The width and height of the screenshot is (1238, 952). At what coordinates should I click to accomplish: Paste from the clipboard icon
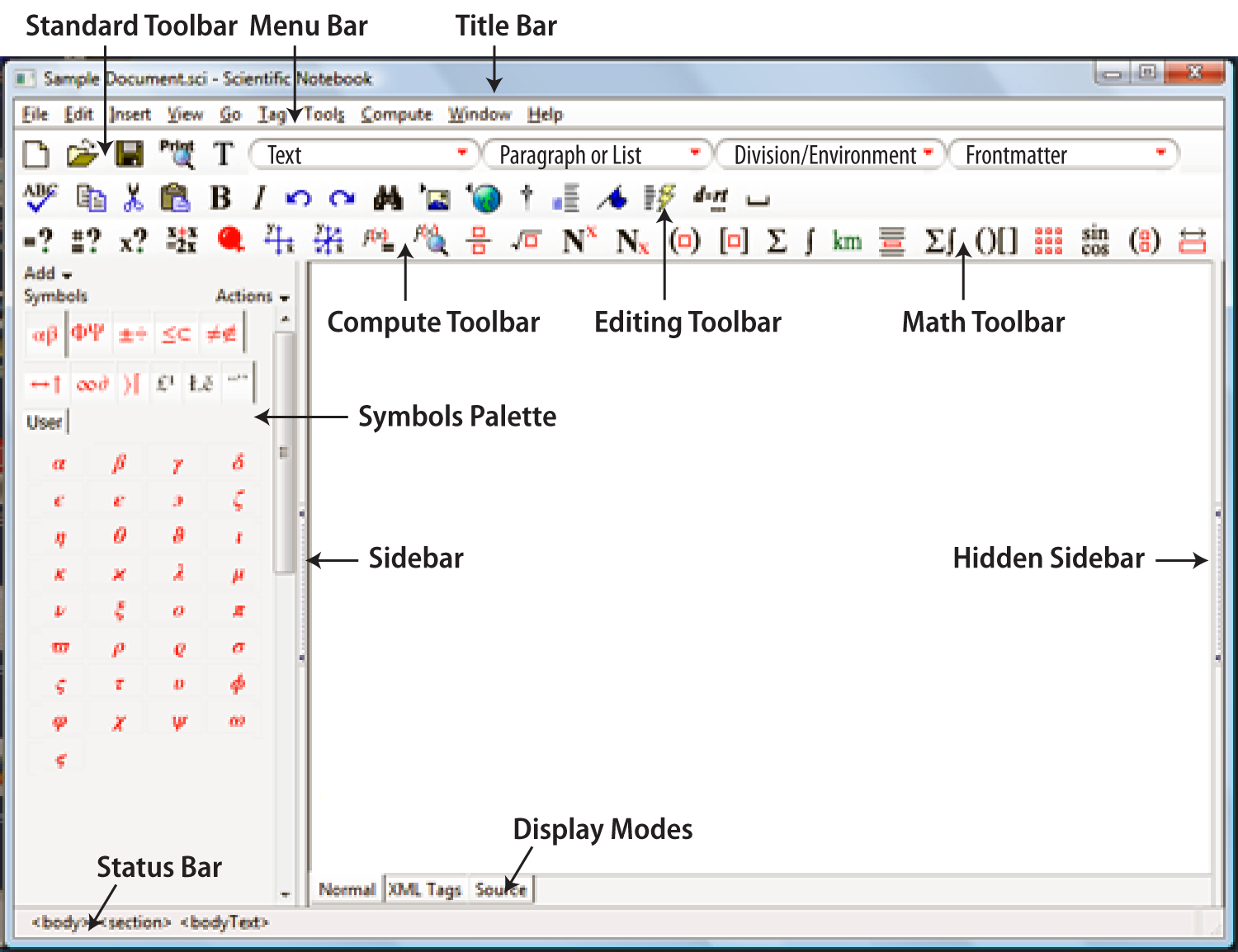point(175,198)
